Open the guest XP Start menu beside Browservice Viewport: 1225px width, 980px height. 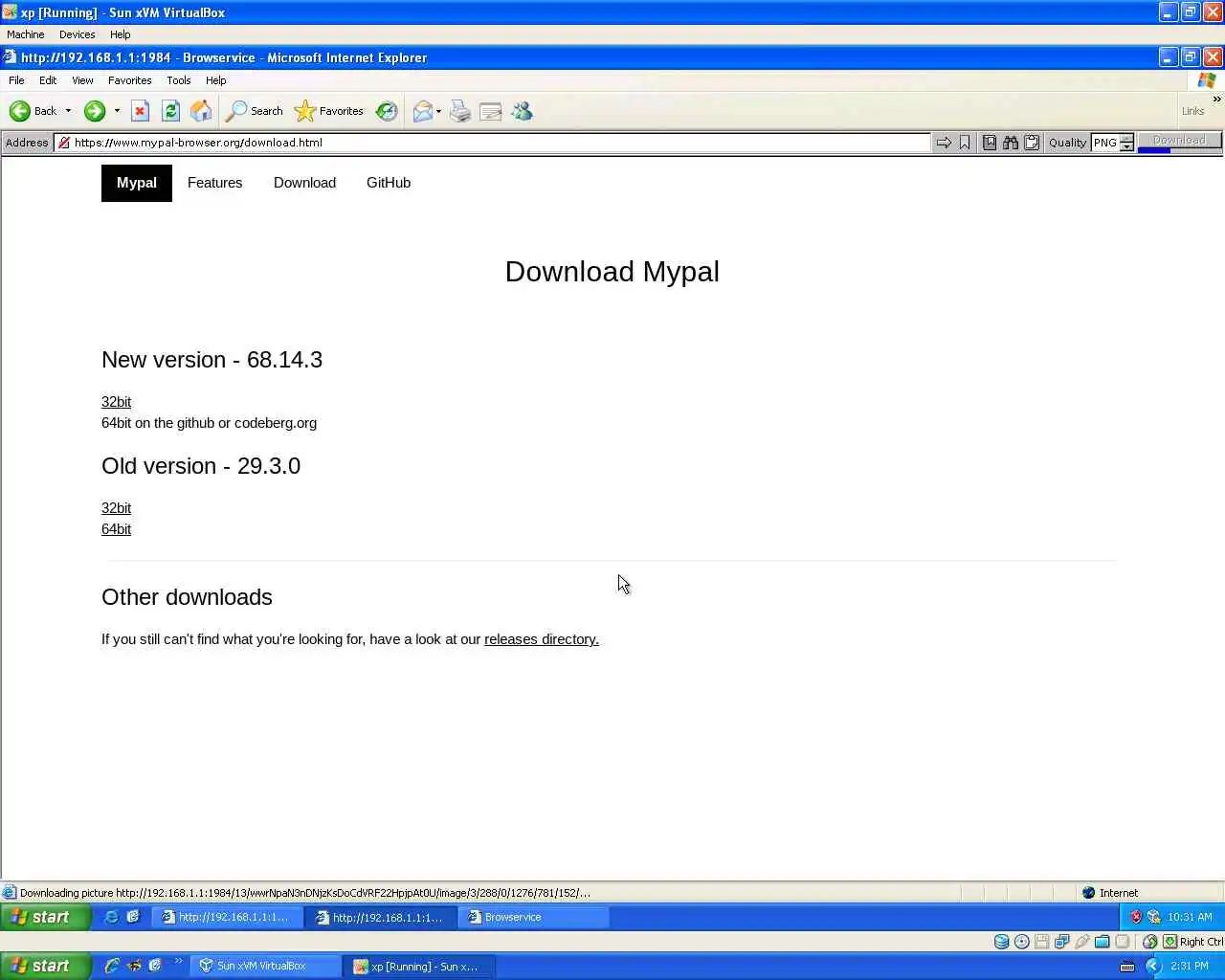pos(45,917)
